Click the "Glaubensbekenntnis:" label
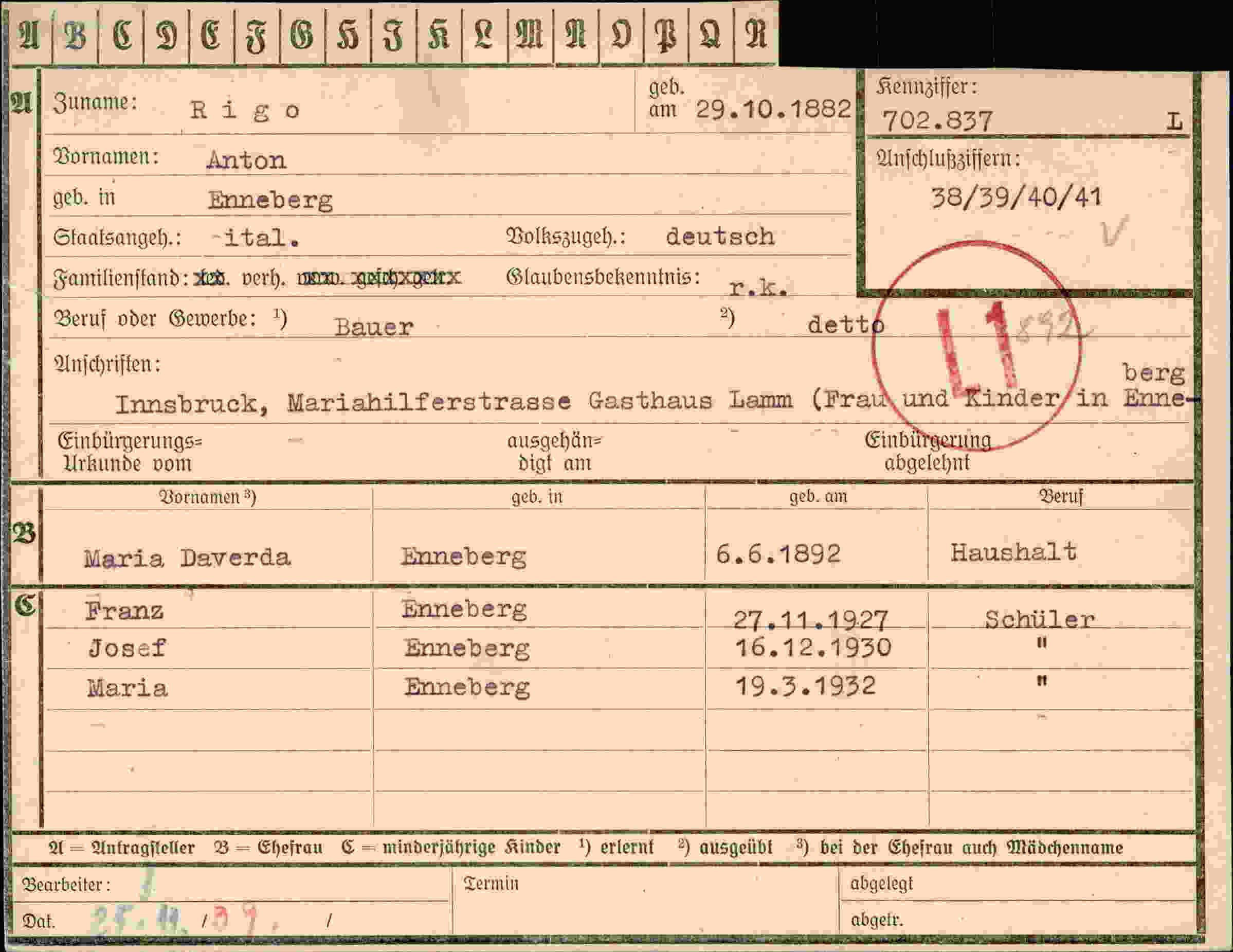 604,277
